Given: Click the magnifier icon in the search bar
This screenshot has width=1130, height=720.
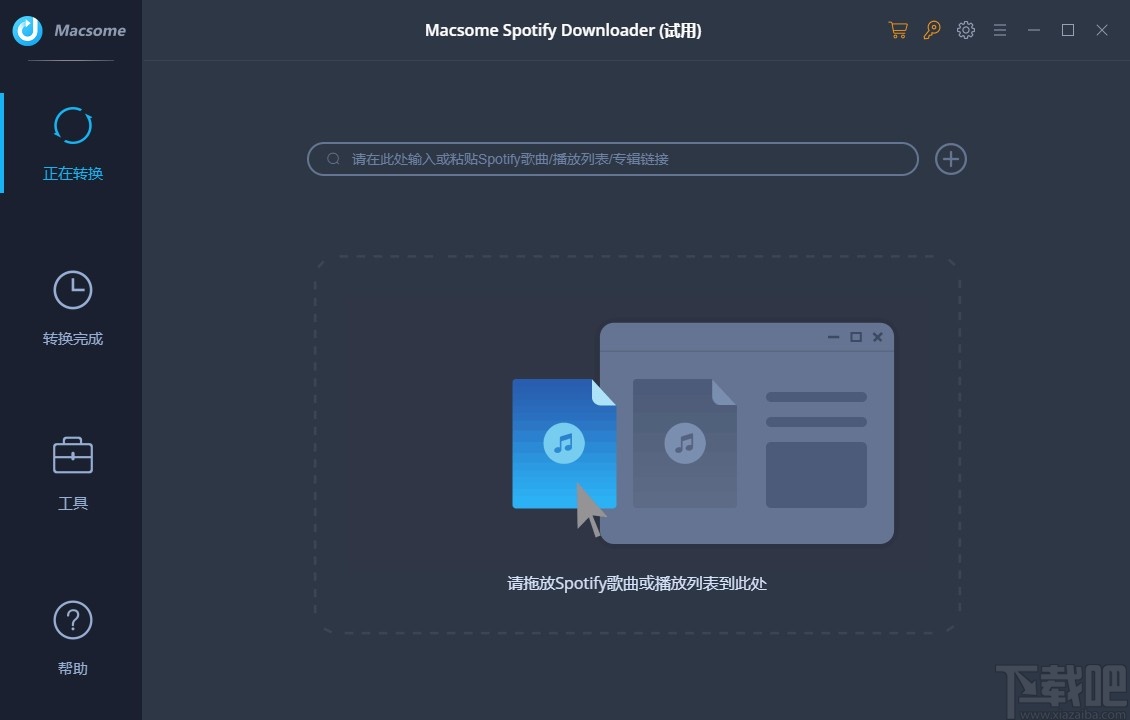Looking at the screenshot, I should (333, 159).
